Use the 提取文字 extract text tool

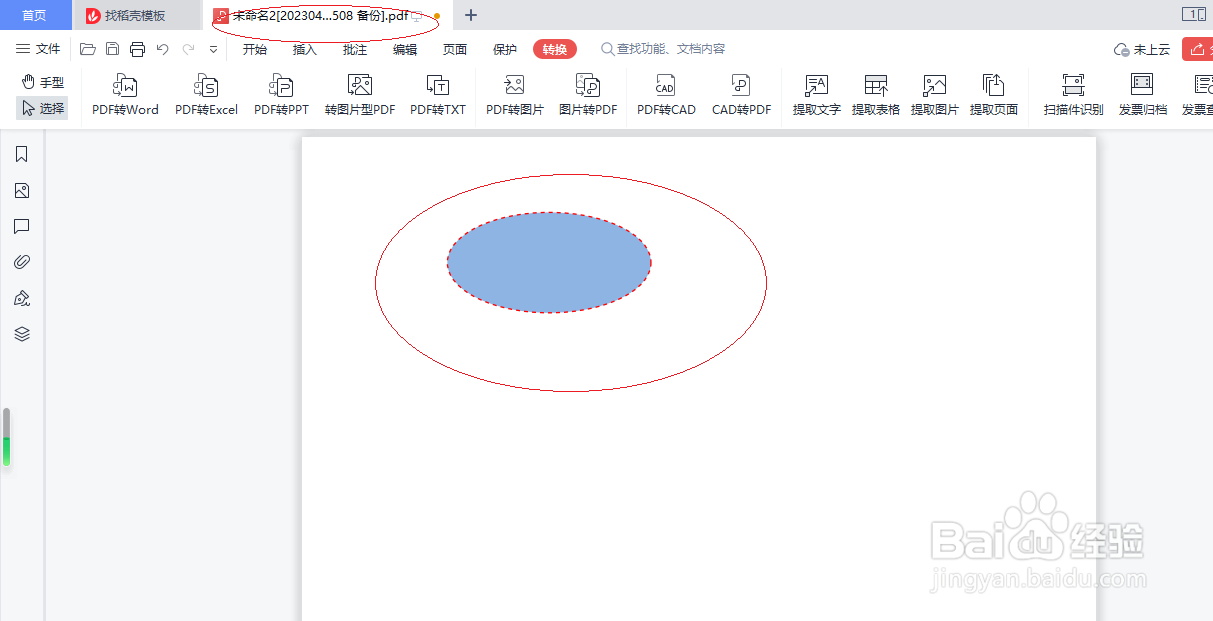(817, 95)
